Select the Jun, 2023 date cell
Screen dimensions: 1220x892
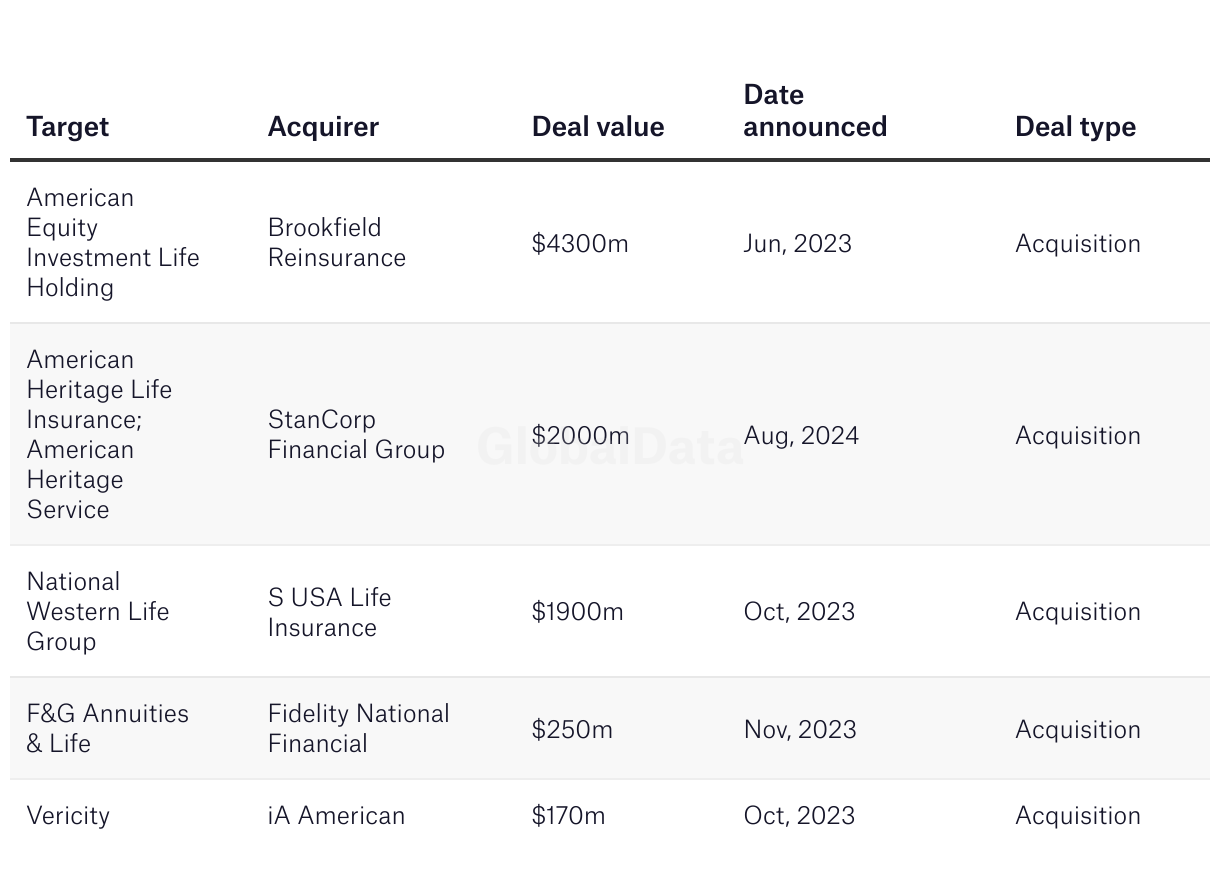click(x=798, y=244)
